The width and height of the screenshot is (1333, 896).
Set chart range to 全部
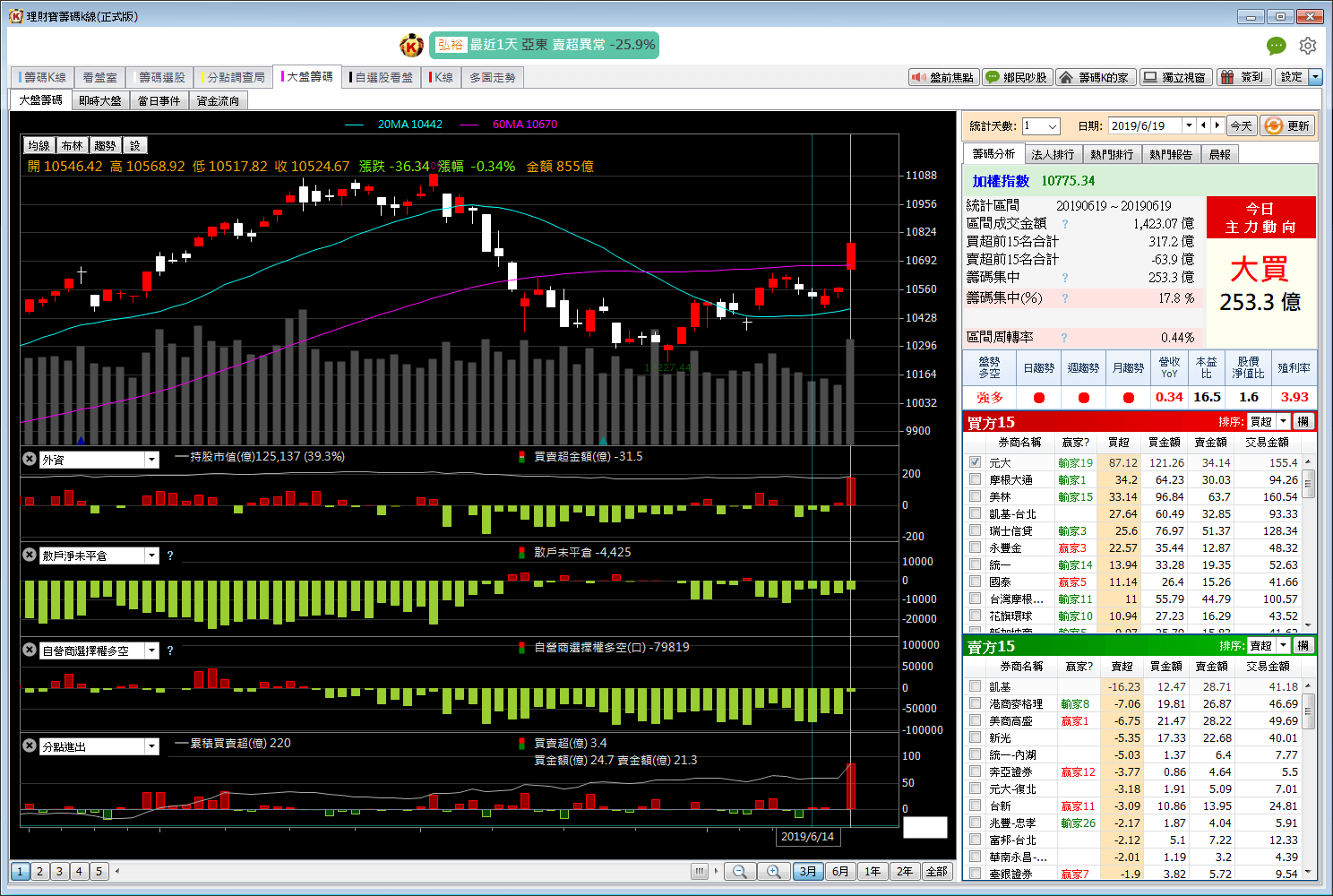[937, 871]
